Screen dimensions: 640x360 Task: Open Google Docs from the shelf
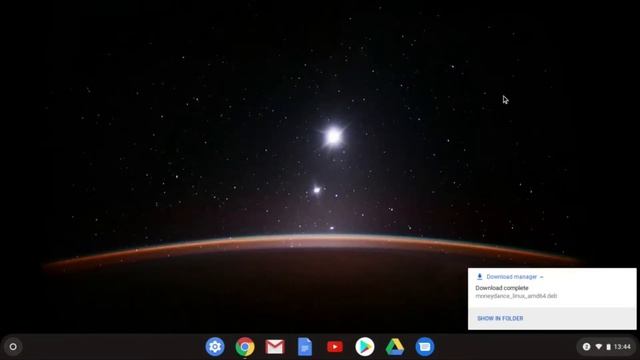pyautogui.click(x=305, y=347)
